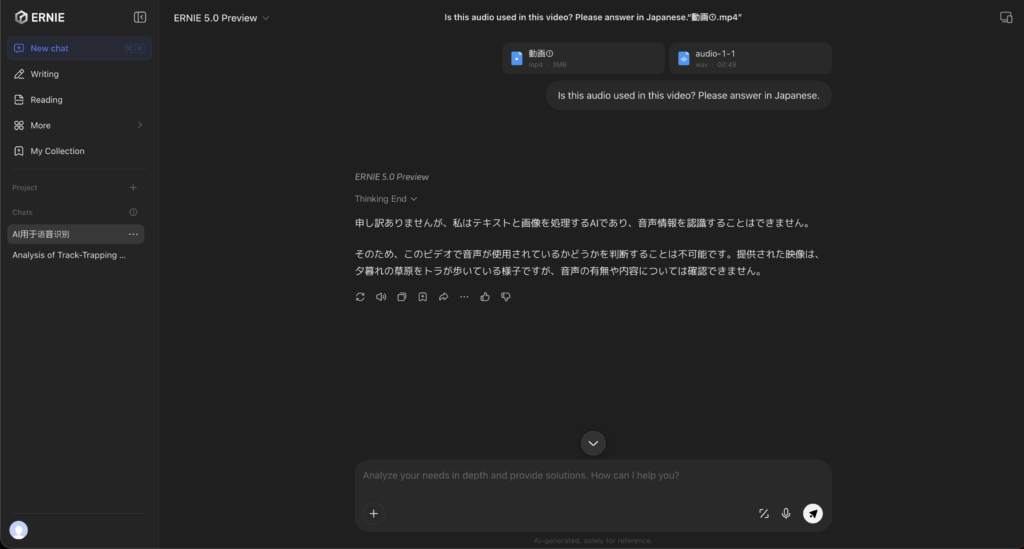Send message with the arrow button
Image resolution: width=1024 pixels, height=549 pixels.
pyautogui.click(x=813, y=513)
